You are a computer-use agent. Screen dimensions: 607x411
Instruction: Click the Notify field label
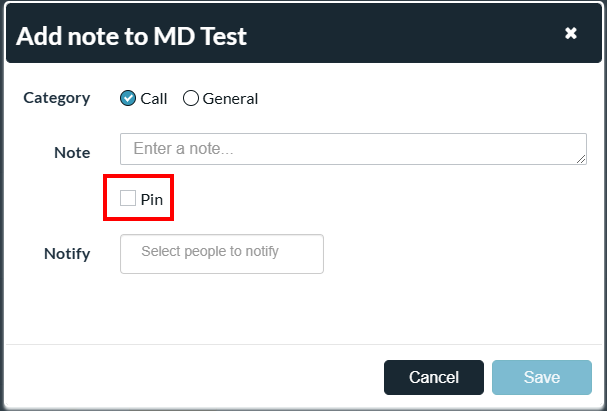pos(67,253)
